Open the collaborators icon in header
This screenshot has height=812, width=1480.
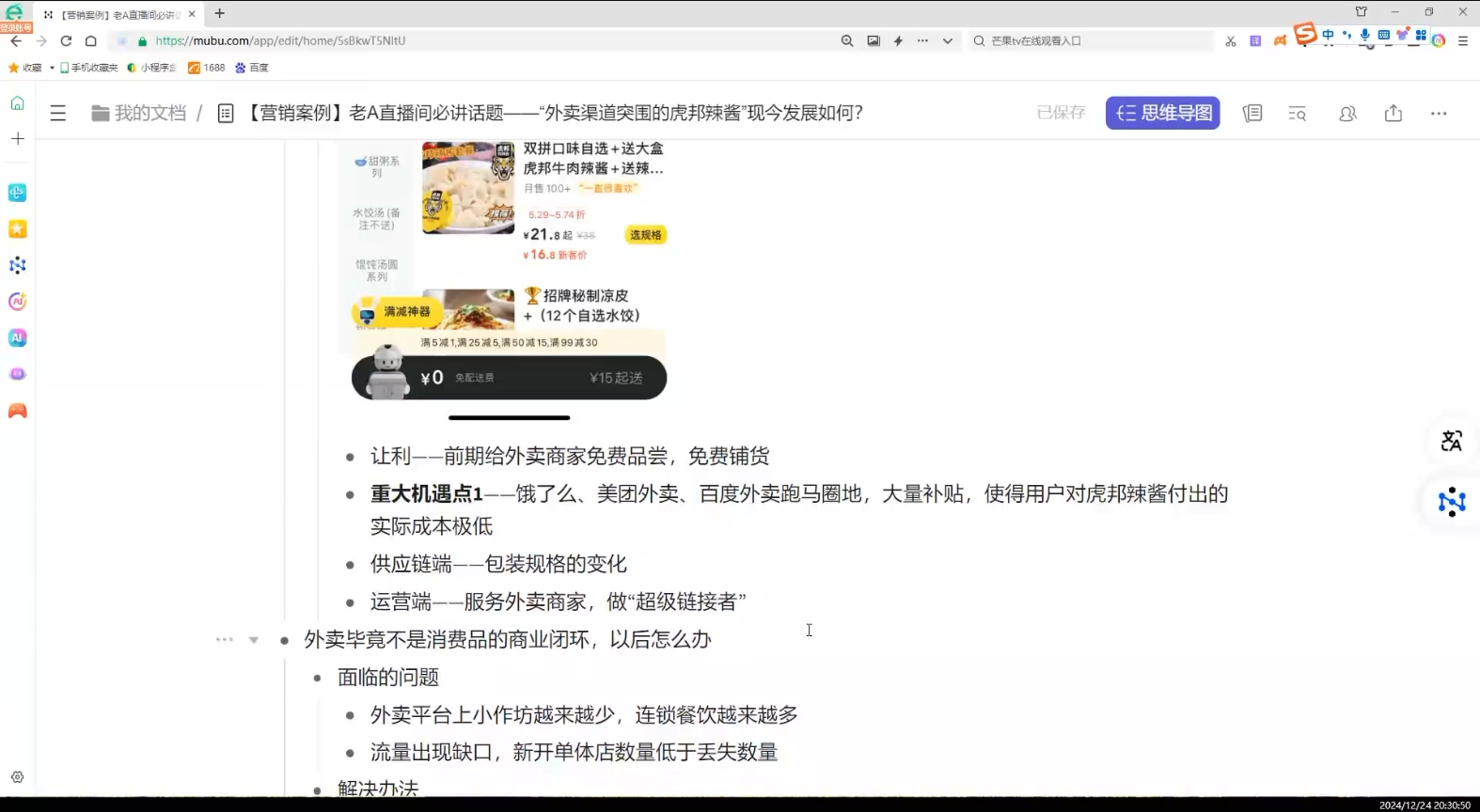coord(1347,114)
